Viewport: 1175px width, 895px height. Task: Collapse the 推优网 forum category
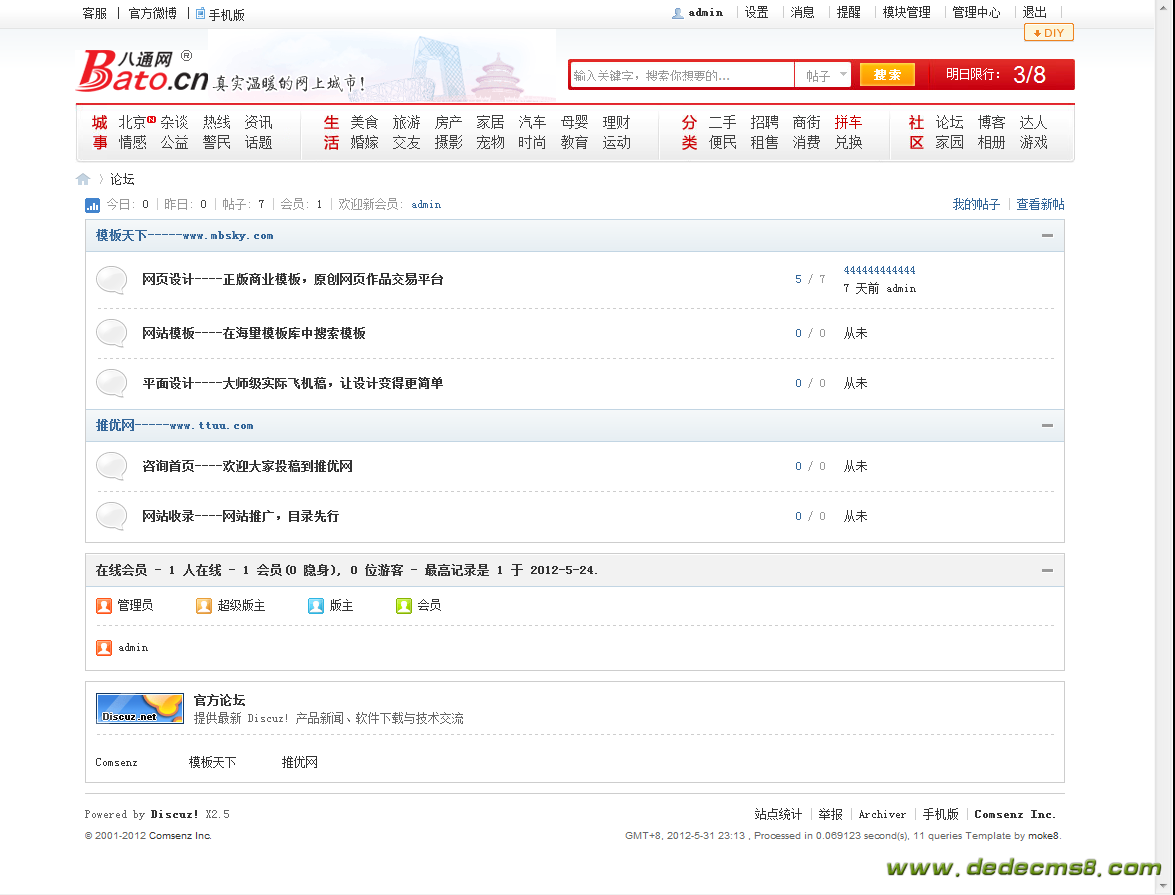coord(1047,426)
